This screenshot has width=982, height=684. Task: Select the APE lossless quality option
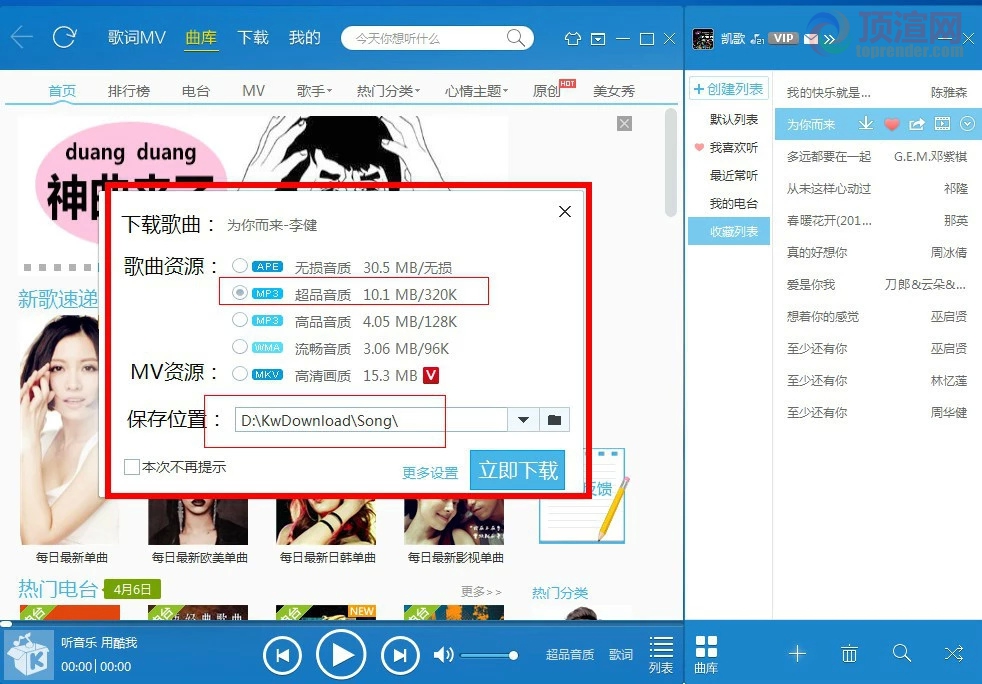point(240,266)
